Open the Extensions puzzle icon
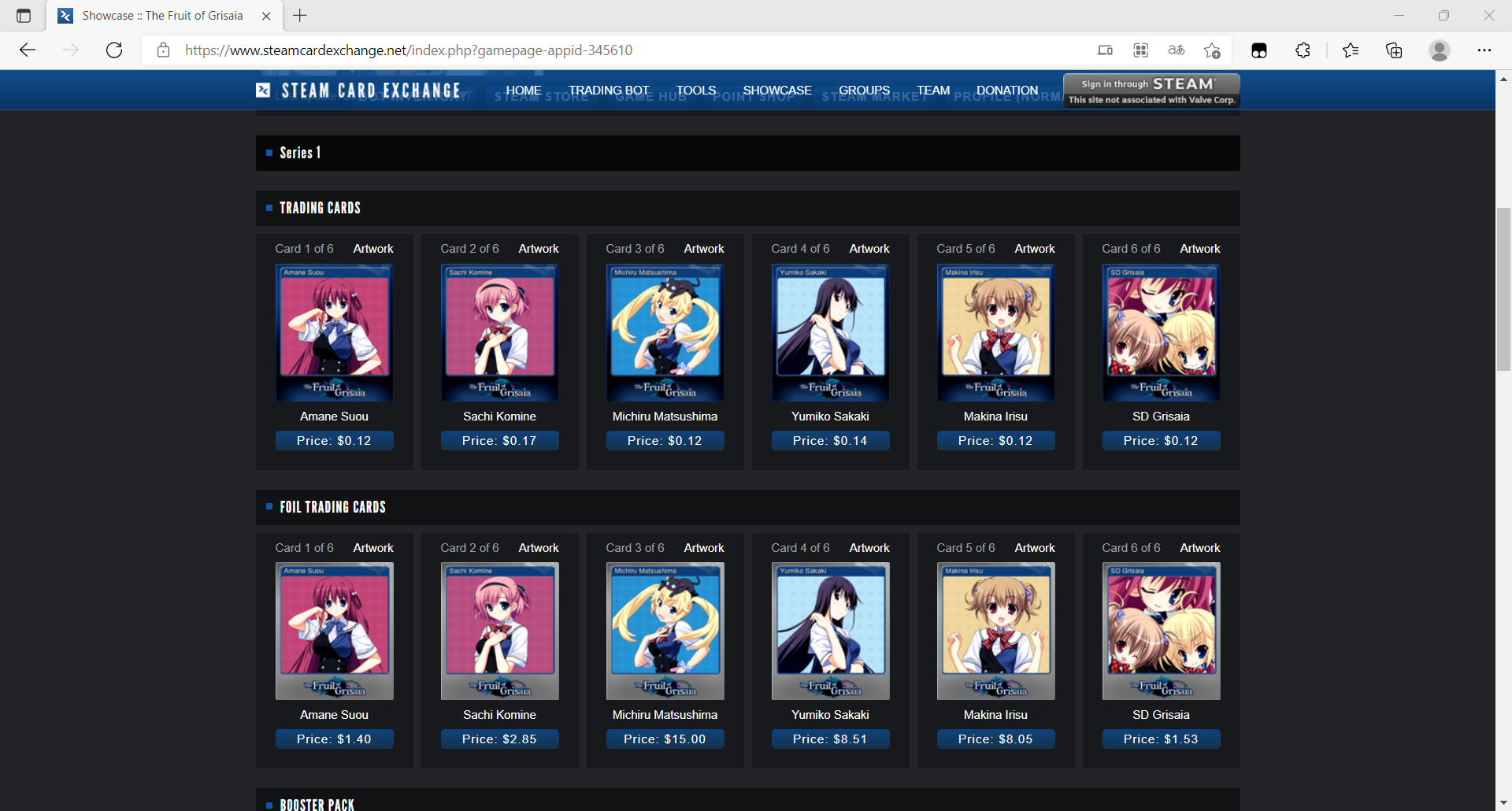 pos(1303,50)
